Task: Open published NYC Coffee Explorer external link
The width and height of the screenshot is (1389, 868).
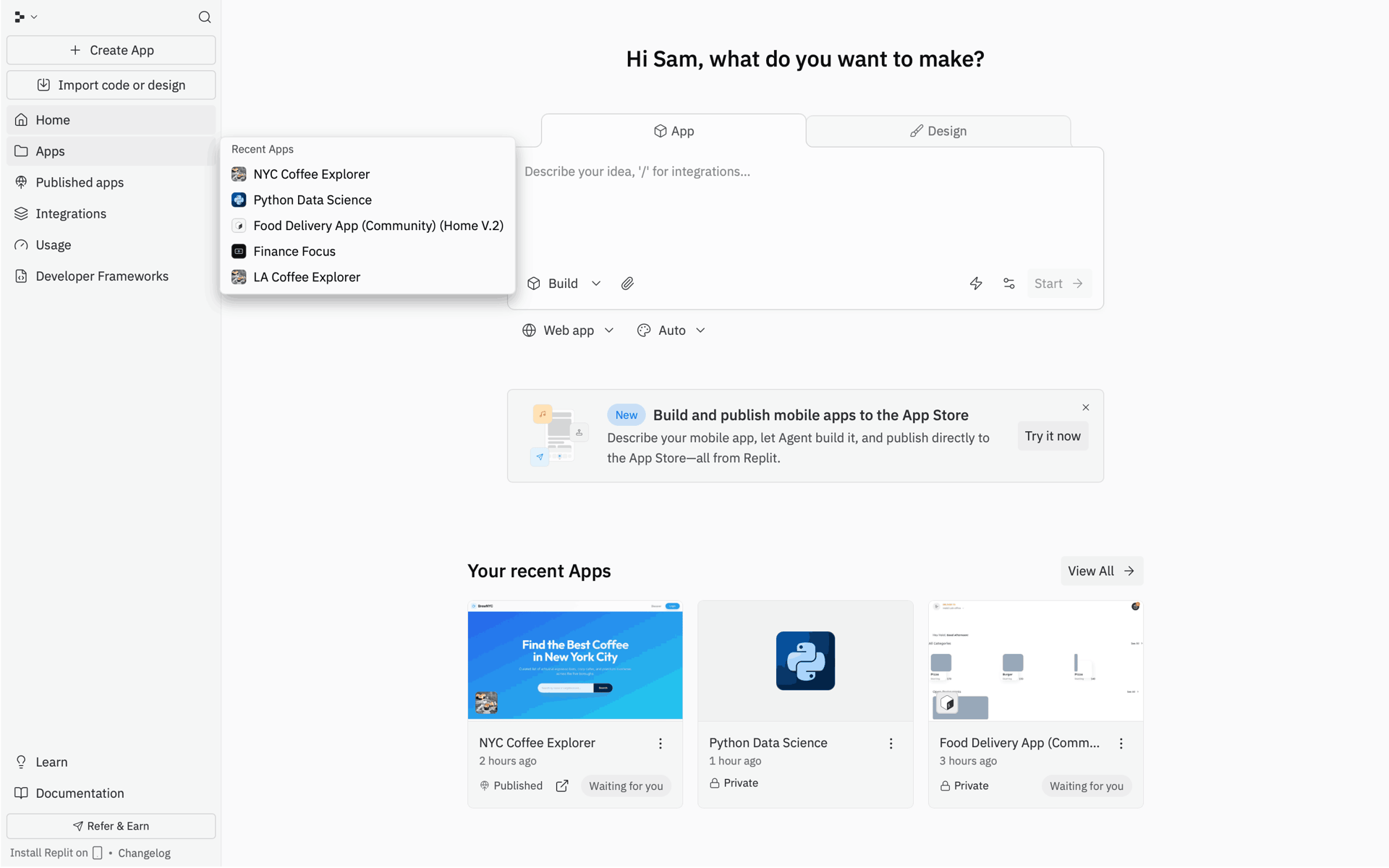Action: 562,786
